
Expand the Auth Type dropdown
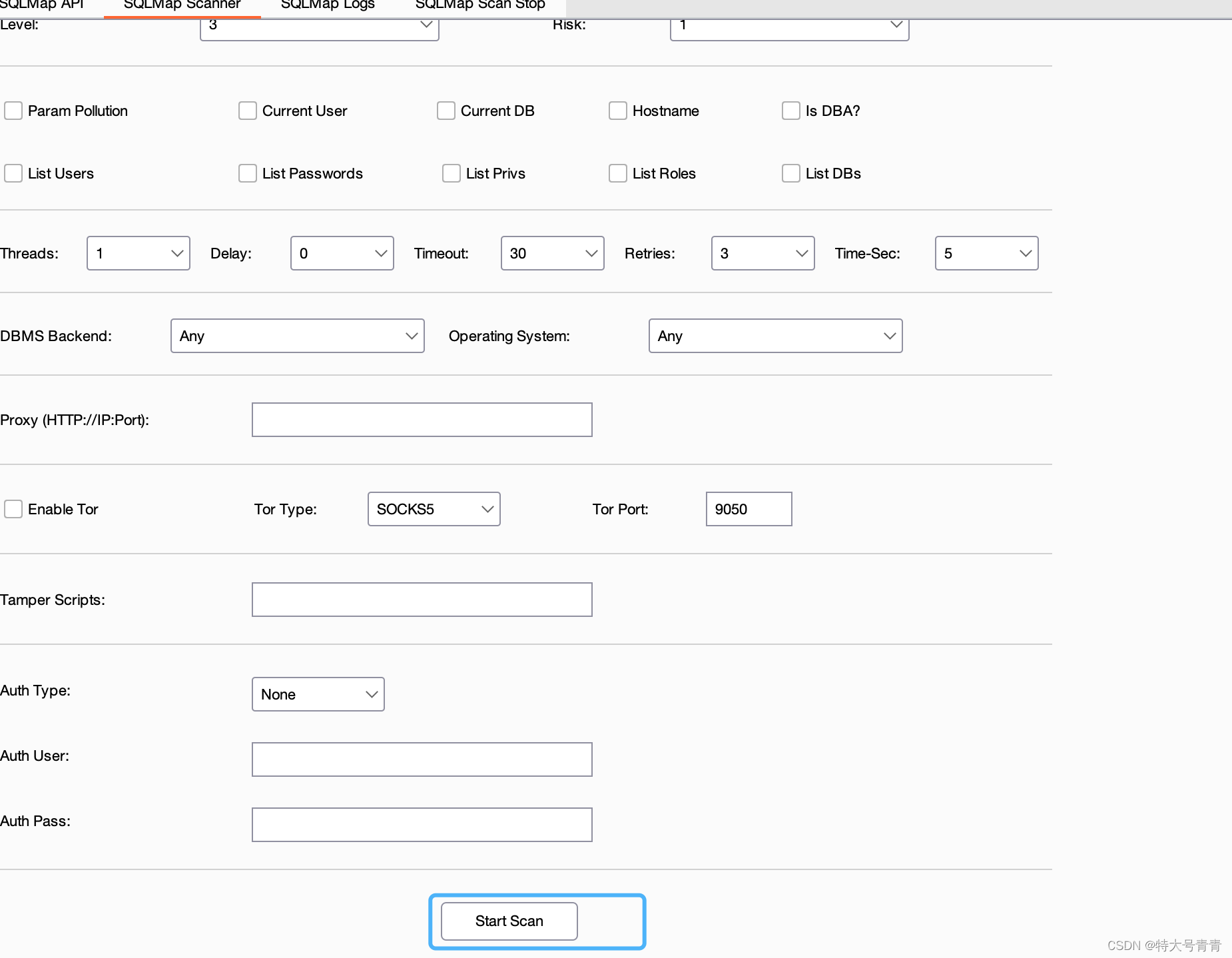point(318,694)
